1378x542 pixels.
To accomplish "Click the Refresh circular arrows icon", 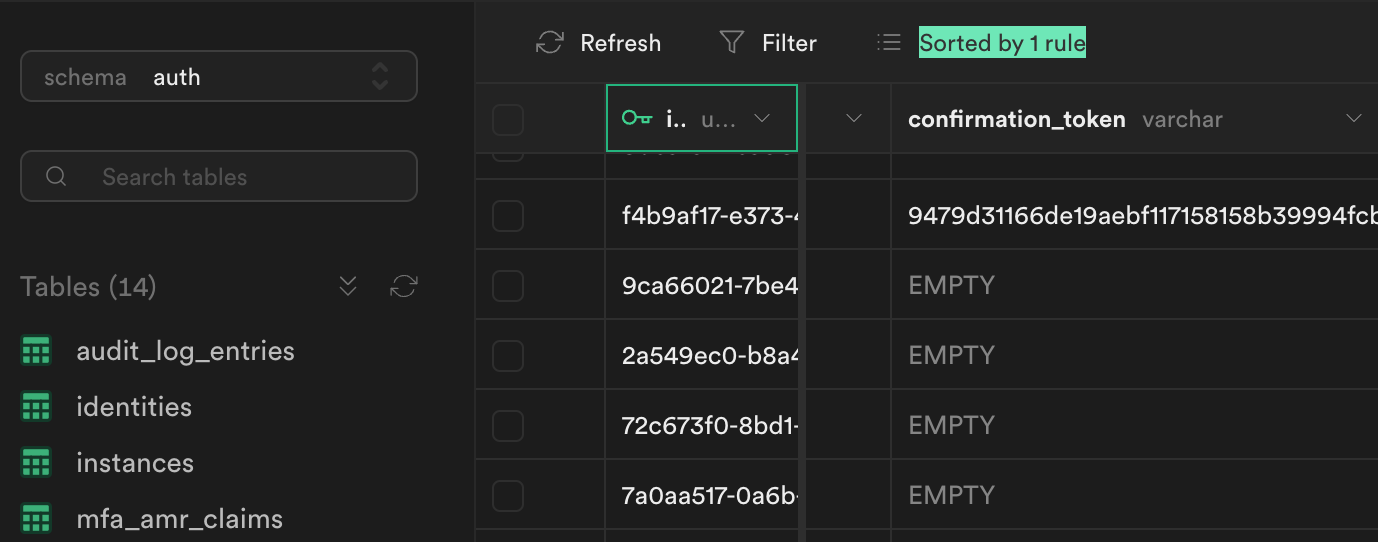I will [550, 43].
